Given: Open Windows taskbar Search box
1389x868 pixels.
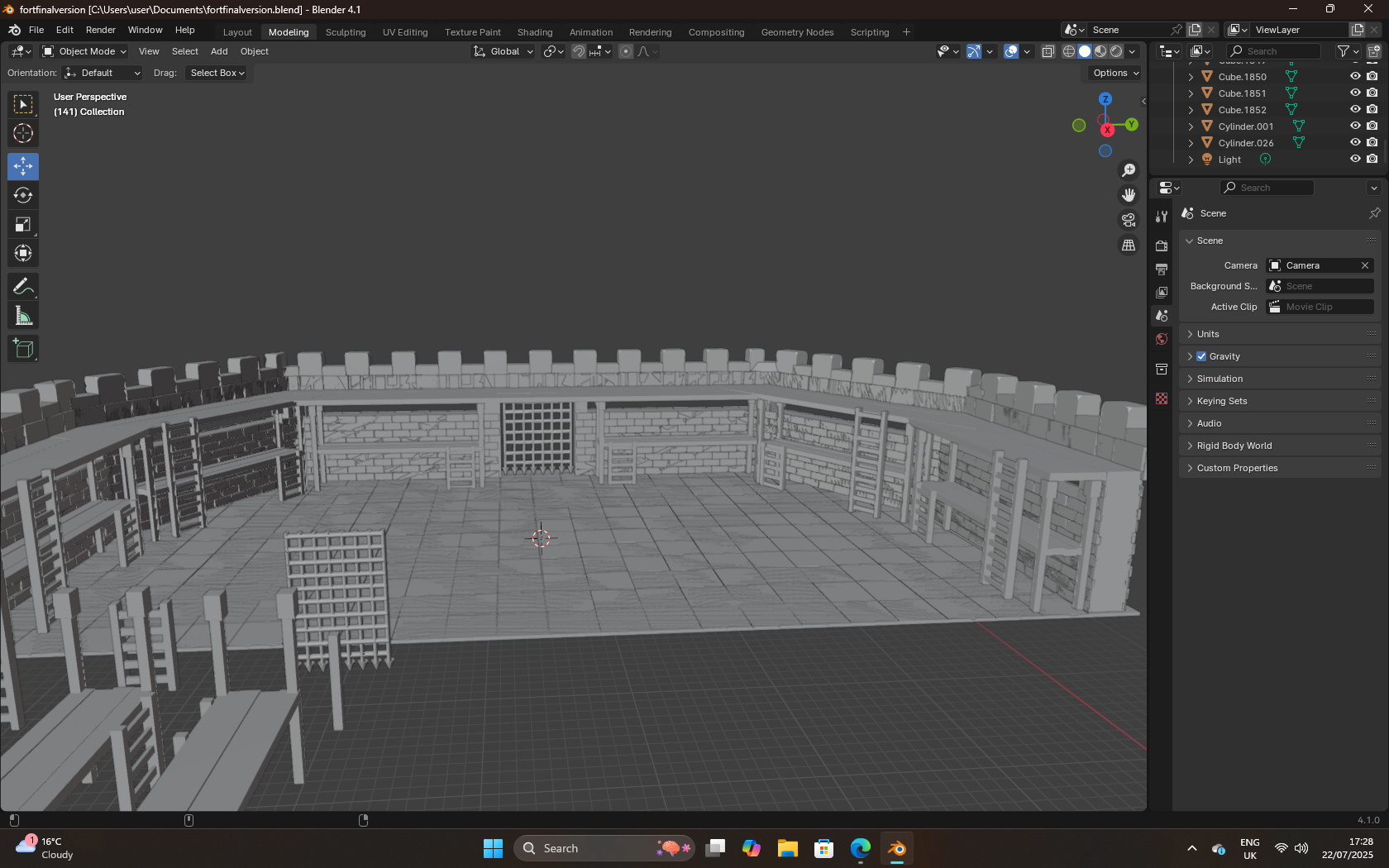Looking at the screenshot, I should pos(604,848).
